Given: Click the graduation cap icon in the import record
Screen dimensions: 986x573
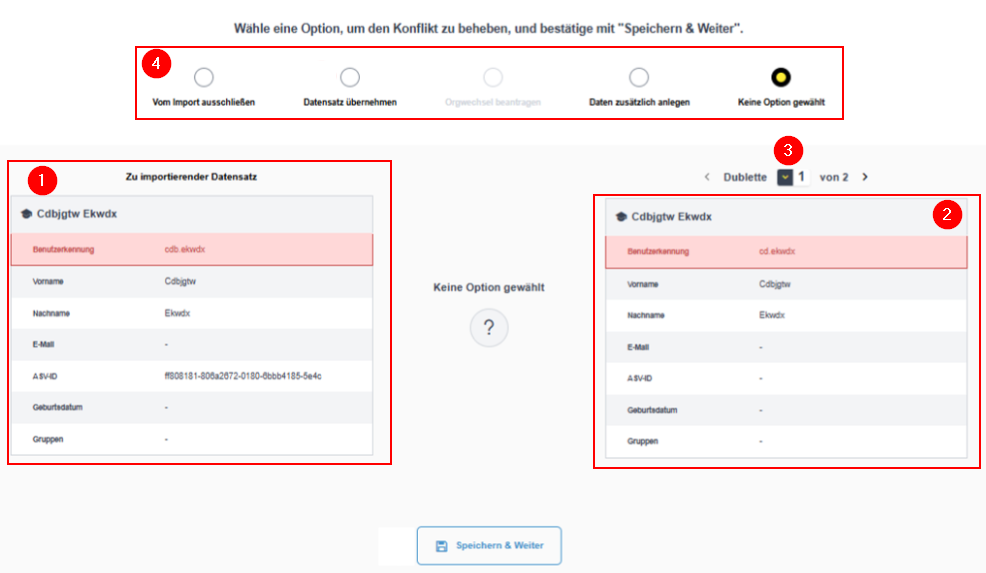Looking at the screenshot, I should tap(25, 213).
